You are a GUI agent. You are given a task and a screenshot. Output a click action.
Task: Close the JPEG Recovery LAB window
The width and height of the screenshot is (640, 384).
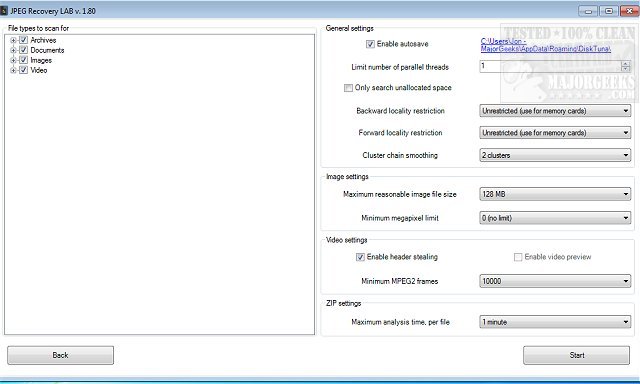pos(629,11)
